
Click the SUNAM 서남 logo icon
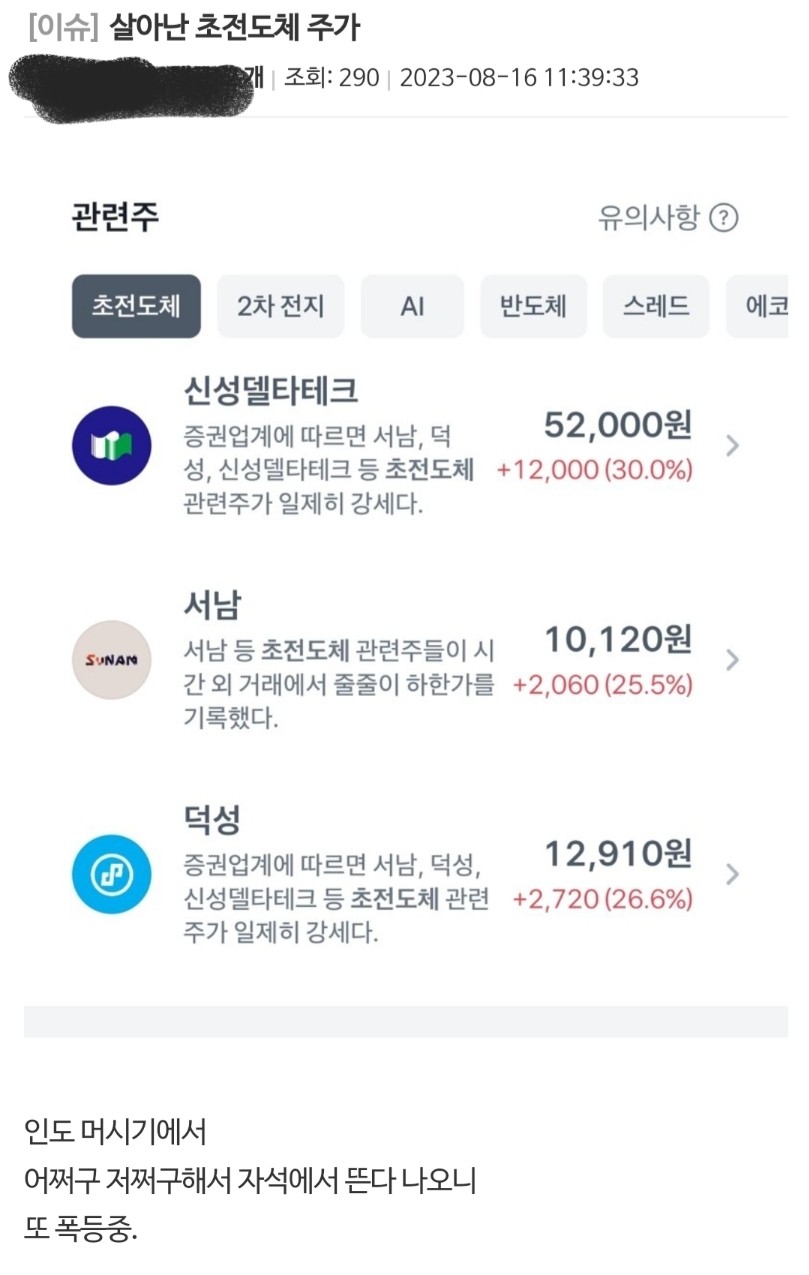pyautogui.click(x=112, y=660)
